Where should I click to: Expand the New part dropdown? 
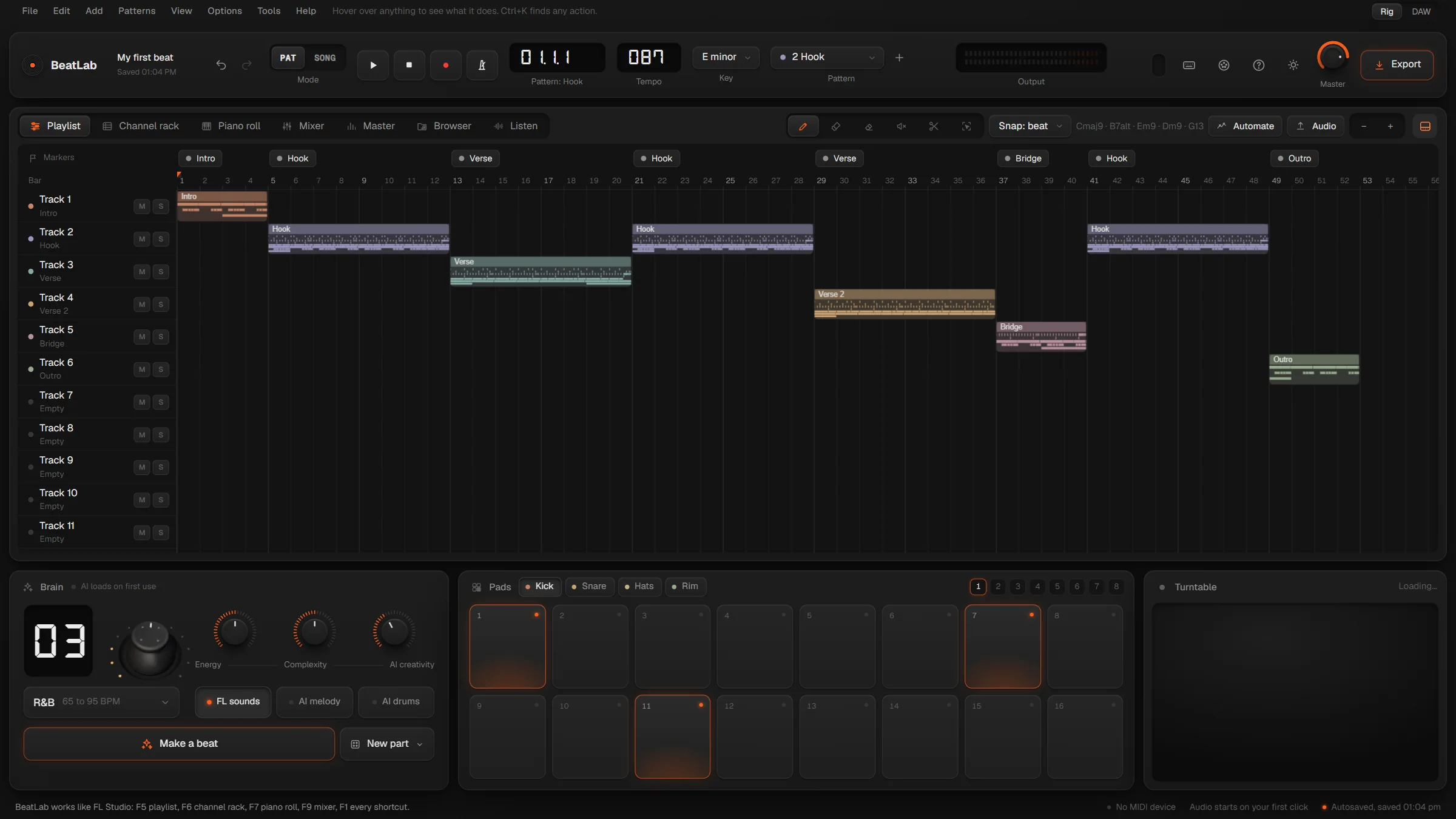tap(387, 744)
